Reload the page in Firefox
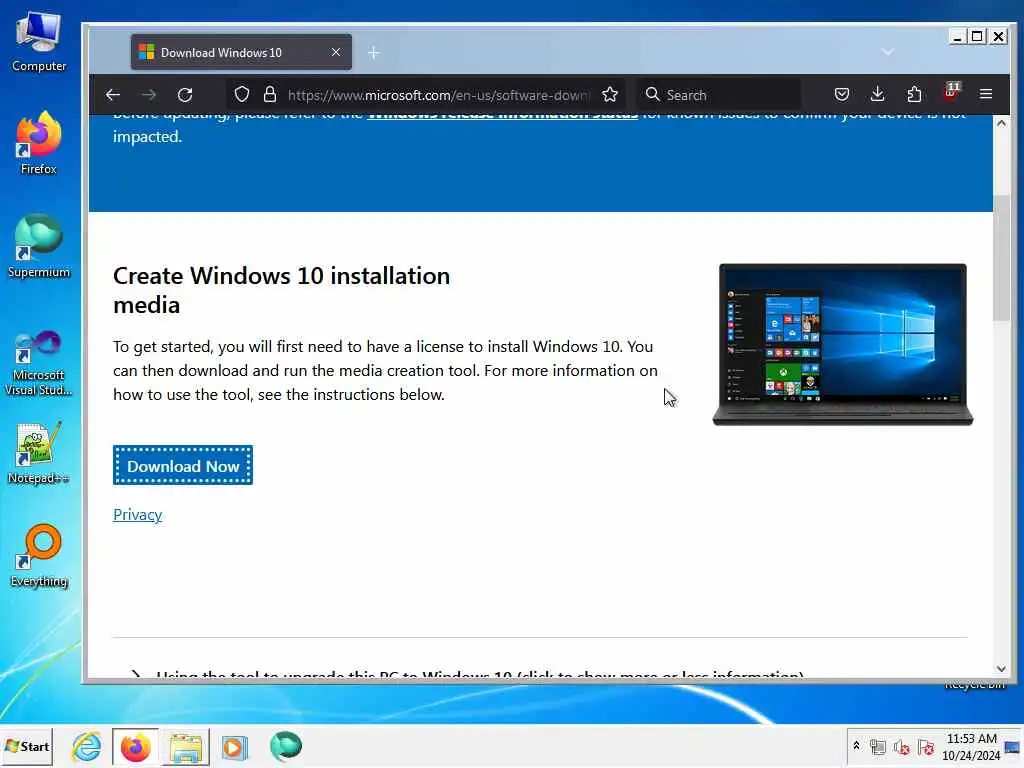 coord(185,95)
